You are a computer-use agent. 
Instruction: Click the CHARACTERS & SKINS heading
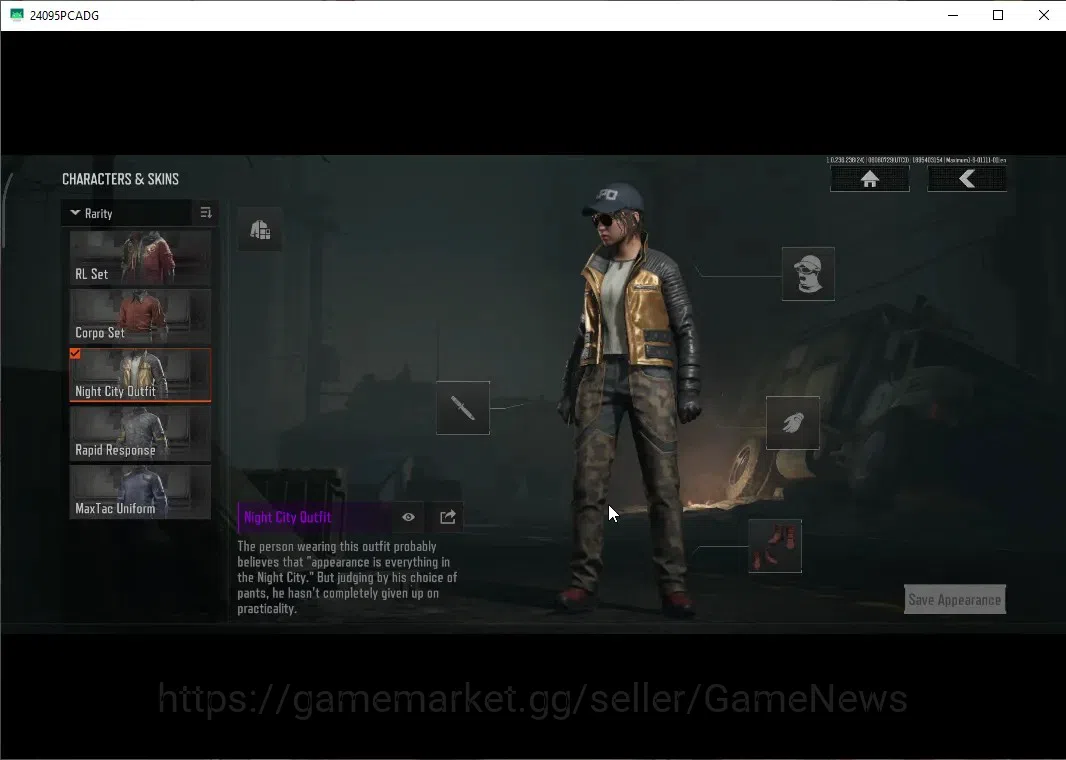coord(120,179)
